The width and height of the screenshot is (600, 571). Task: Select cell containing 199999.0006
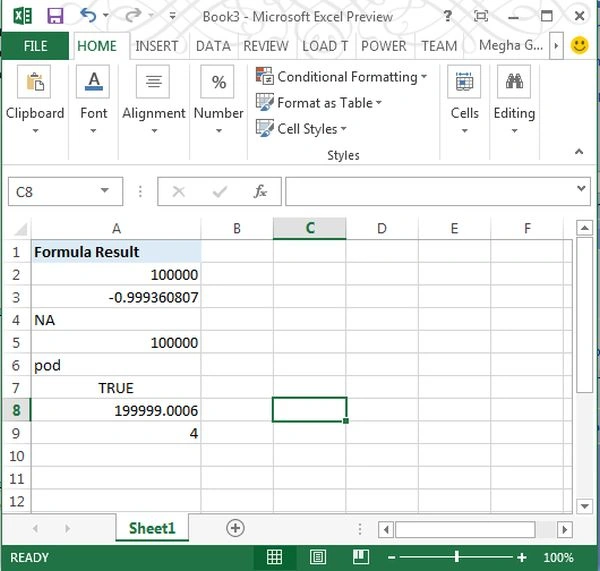[x=116, y=410]
